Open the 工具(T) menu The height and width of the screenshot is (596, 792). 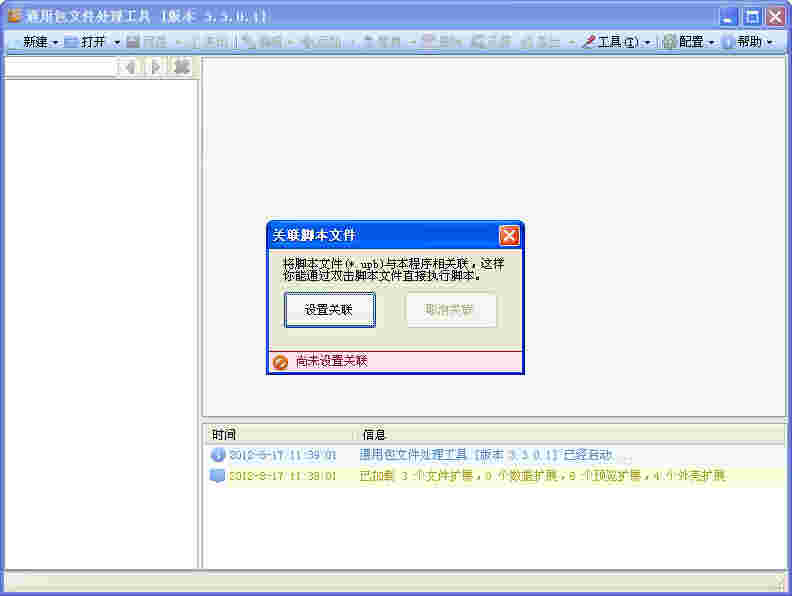coord(618,42)
